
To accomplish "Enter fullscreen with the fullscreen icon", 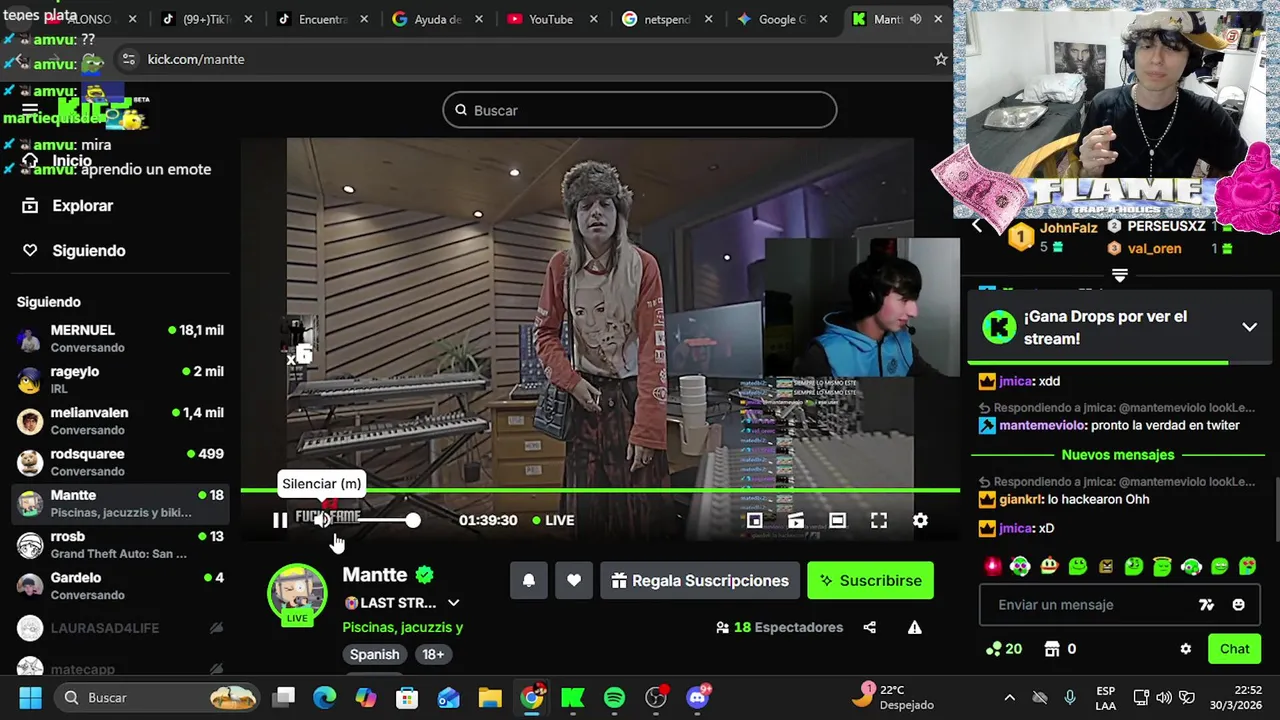I will (879, 520).
